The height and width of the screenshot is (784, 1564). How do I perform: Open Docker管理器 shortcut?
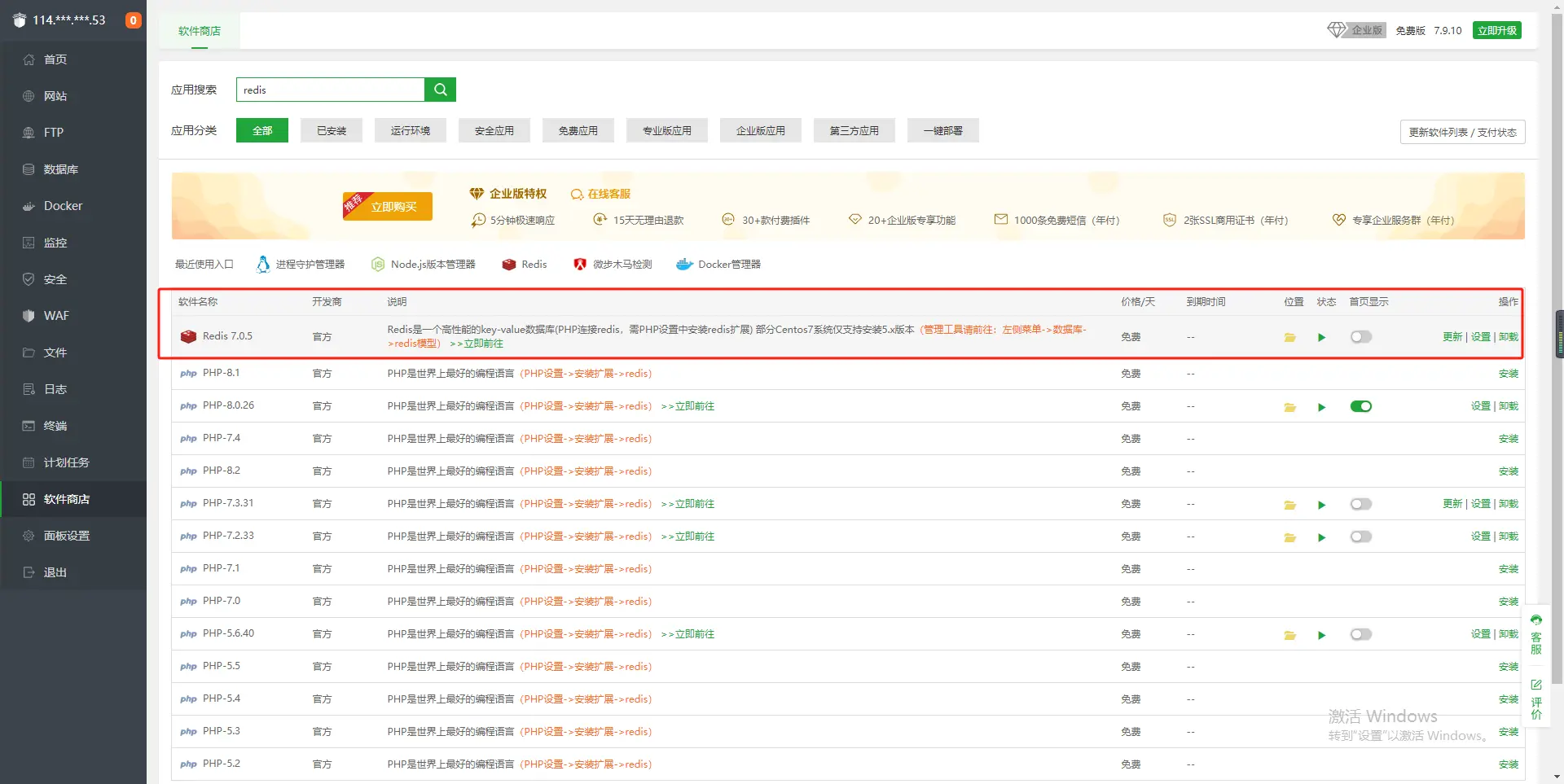tap(718, 265)
